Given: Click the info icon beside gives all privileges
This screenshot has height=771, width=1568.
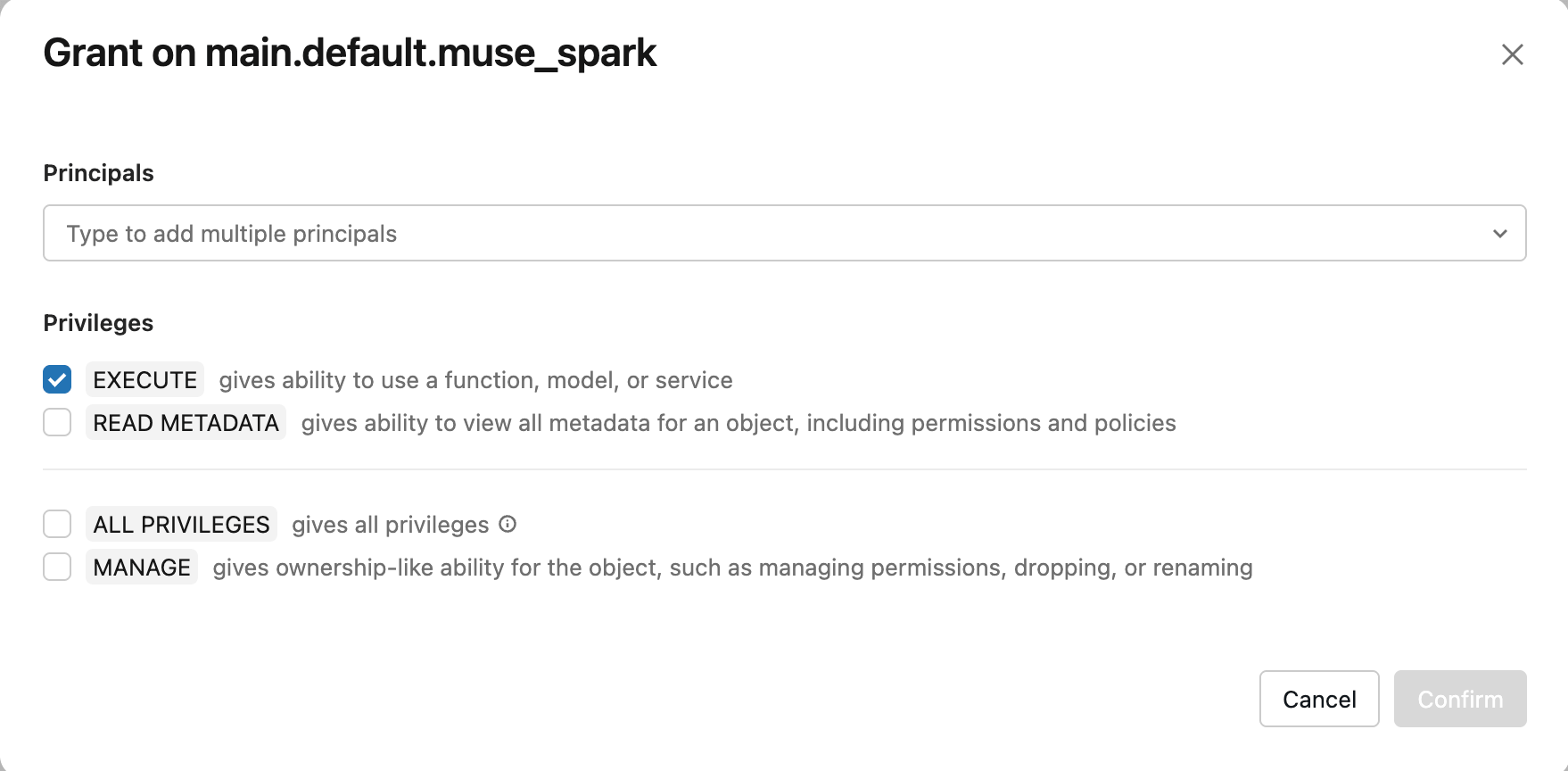Looking at the screenshot, I should (x=508, y=524).
